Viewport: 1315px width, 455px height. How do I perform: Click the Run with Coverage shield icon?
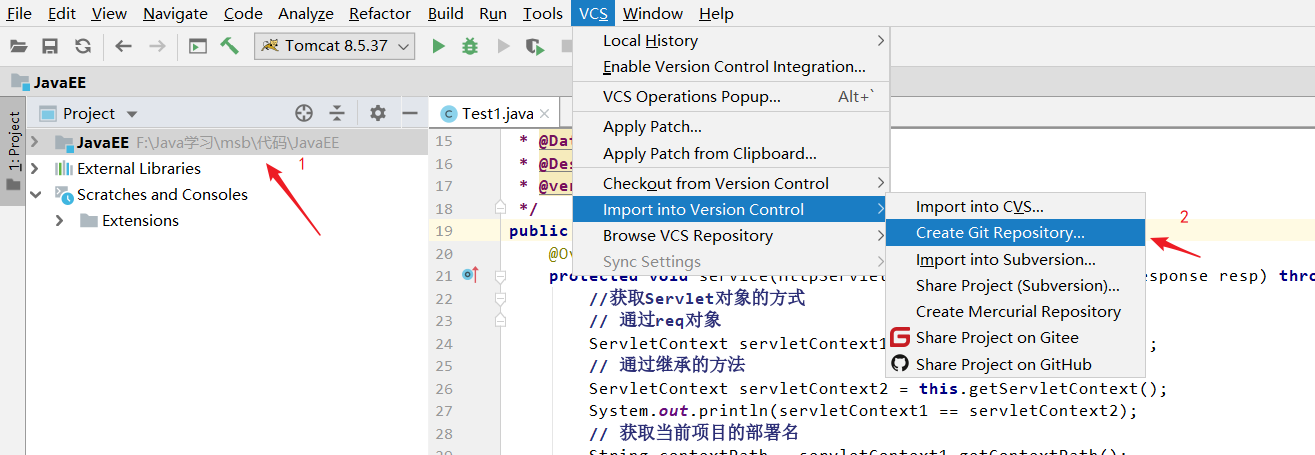(x=535, y=46)
